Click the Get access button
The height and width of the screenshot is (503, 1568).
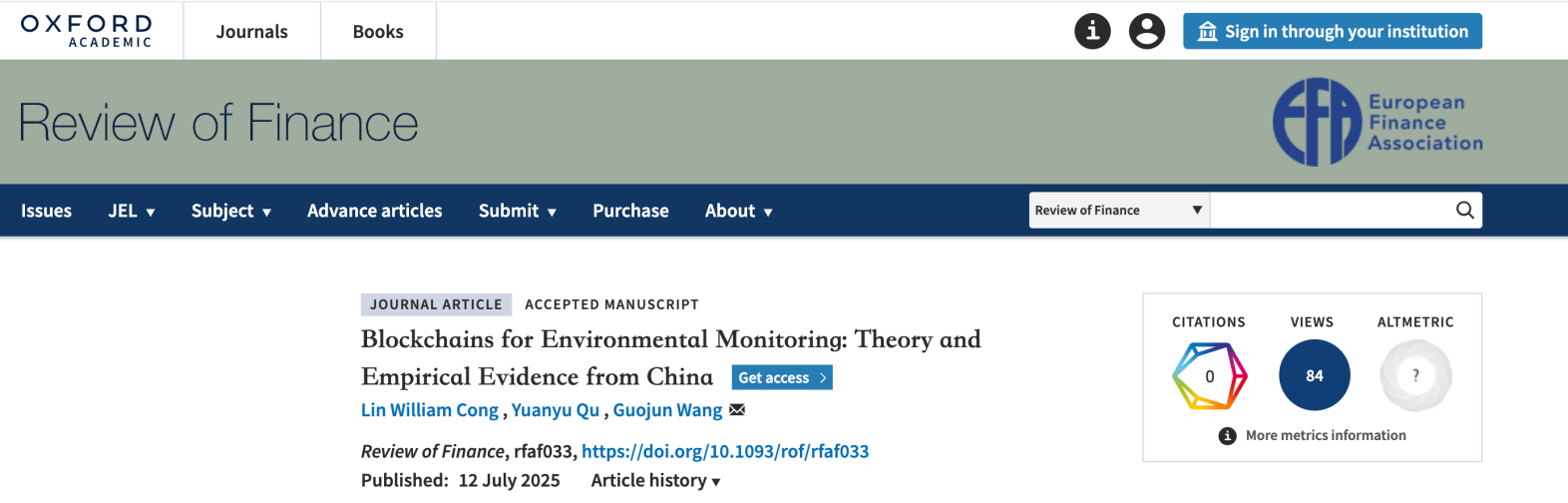pyautogui.click(x=782, y=377)
